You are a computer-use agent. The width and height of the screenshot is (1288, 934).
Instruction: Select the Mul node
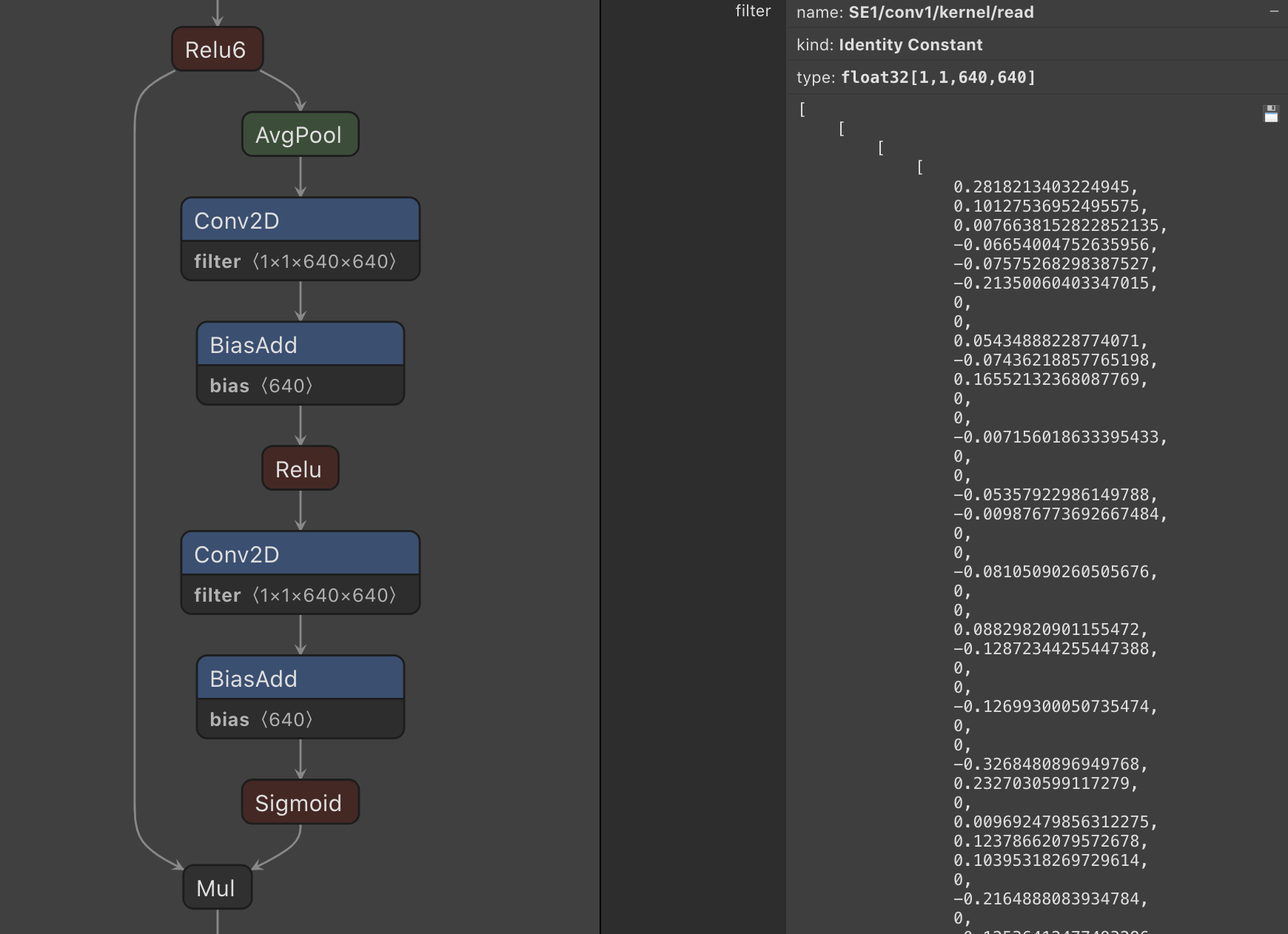pos(218,887)
